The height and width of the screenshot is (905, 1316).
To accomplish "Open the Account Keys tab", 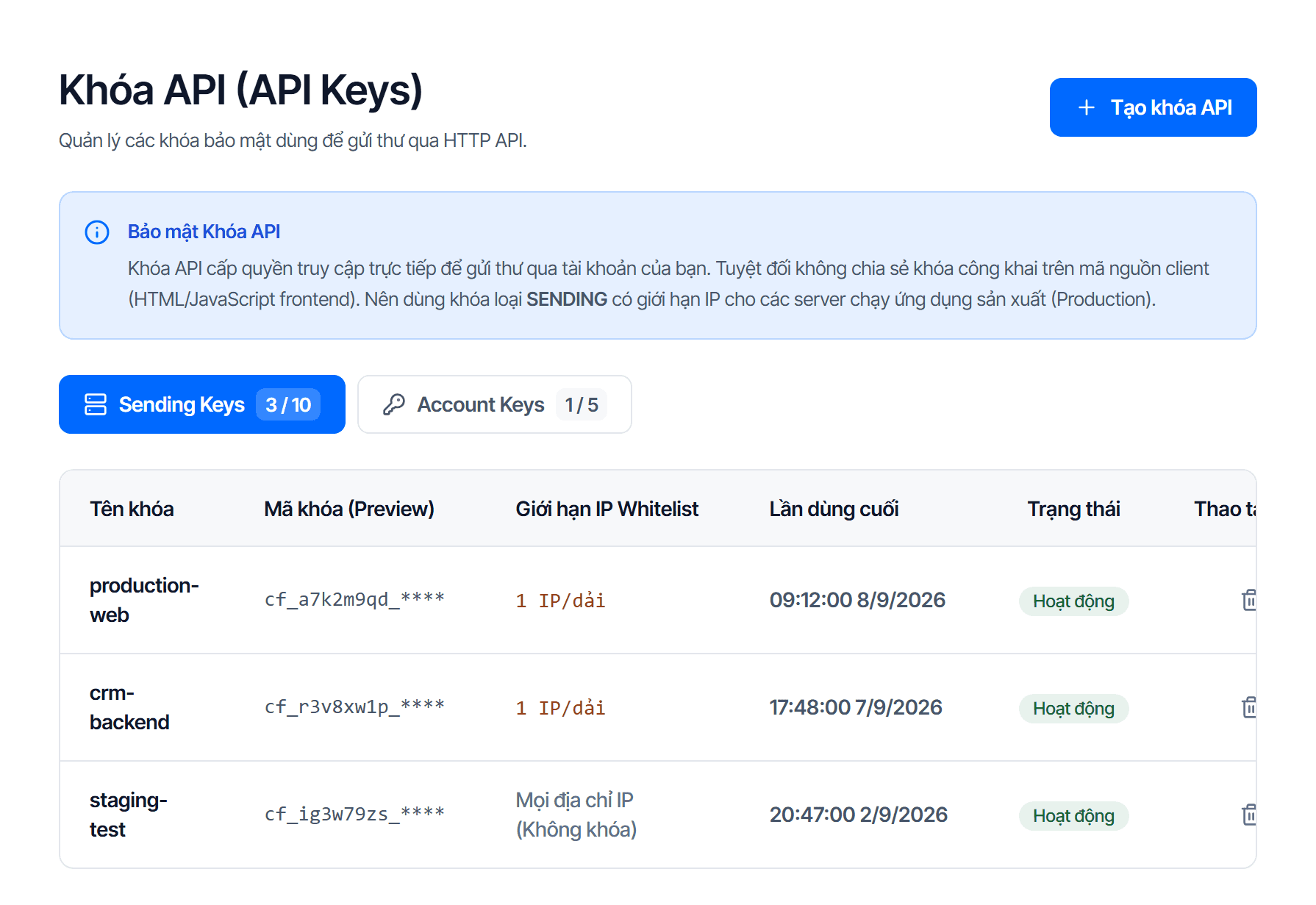I will (x=494, y=404).
